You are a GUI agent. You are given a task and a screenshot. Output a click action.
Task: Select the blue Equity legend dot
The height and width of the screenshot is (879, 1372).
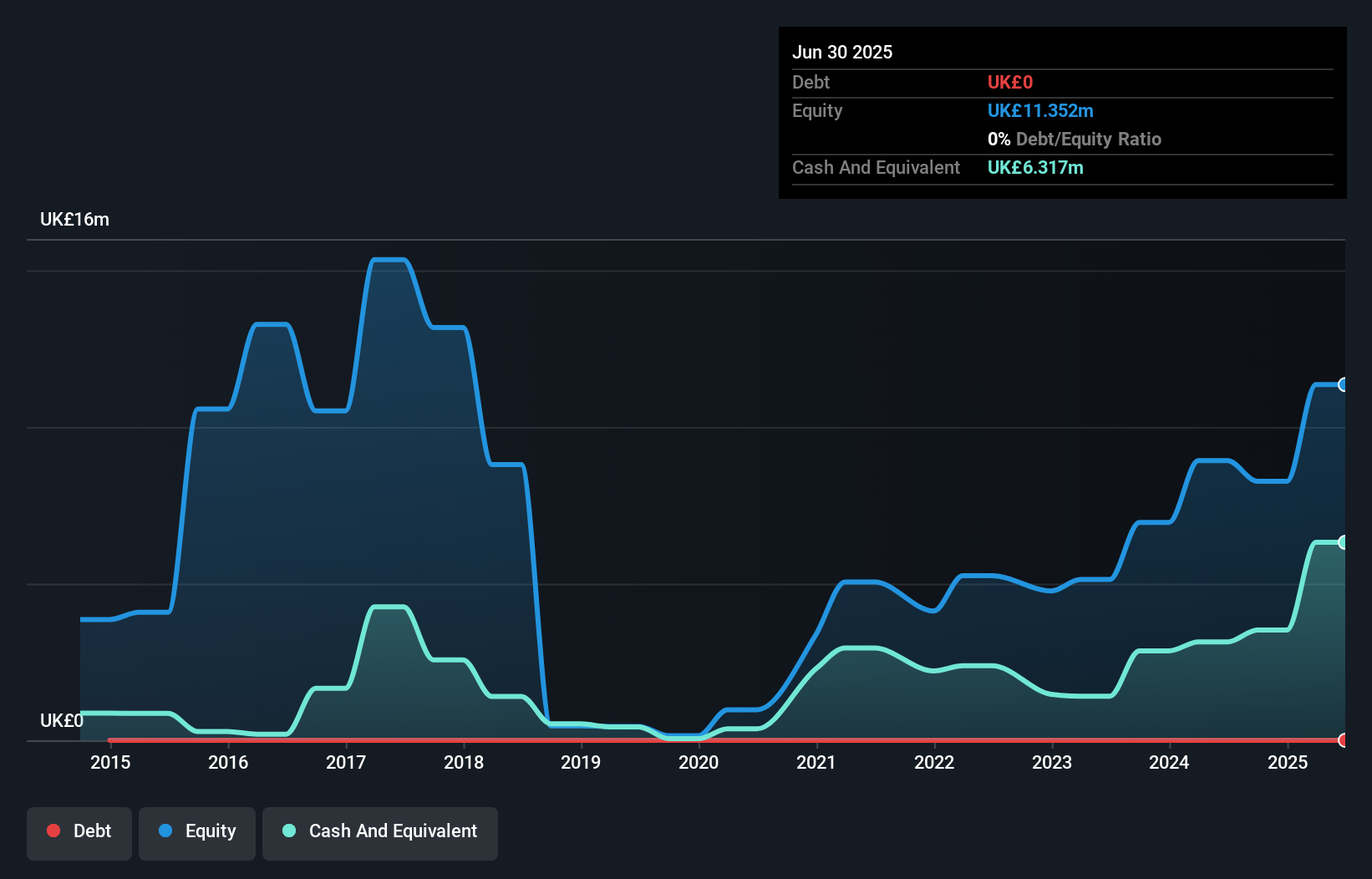166,831
